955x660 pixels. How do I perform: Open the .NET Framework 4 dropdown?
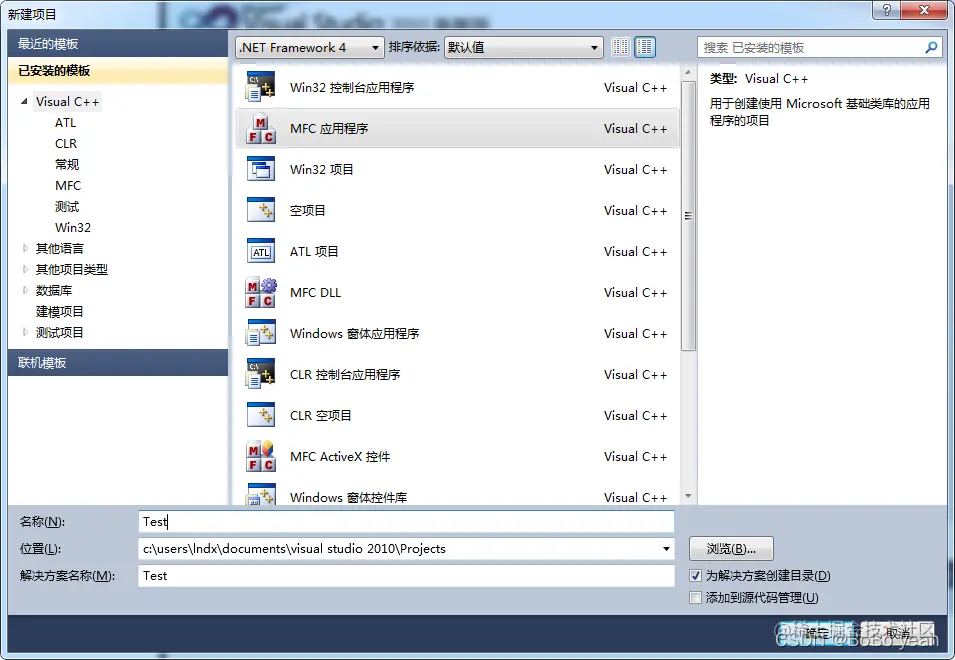point(309,47)
